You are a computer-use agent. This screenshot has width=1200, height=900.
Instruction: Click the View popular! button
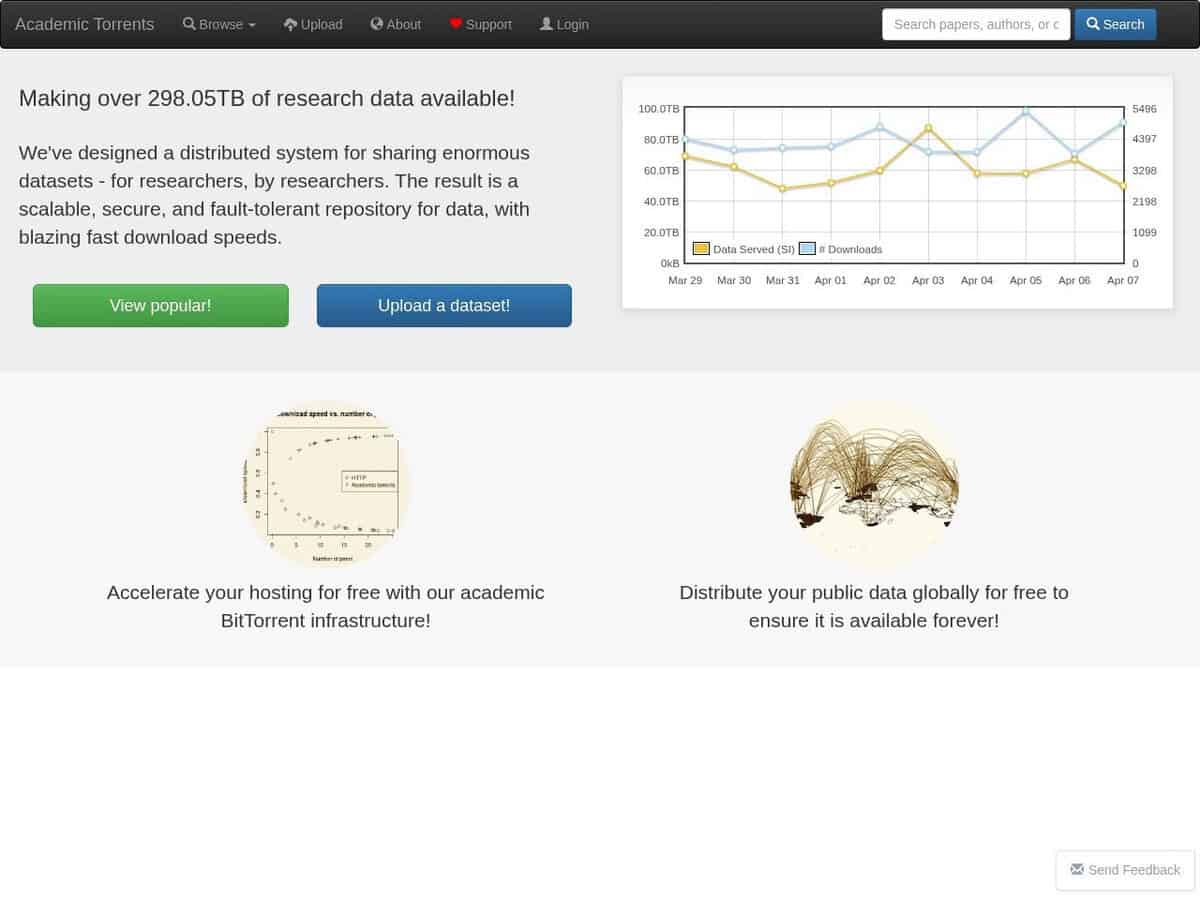point(160,305)
